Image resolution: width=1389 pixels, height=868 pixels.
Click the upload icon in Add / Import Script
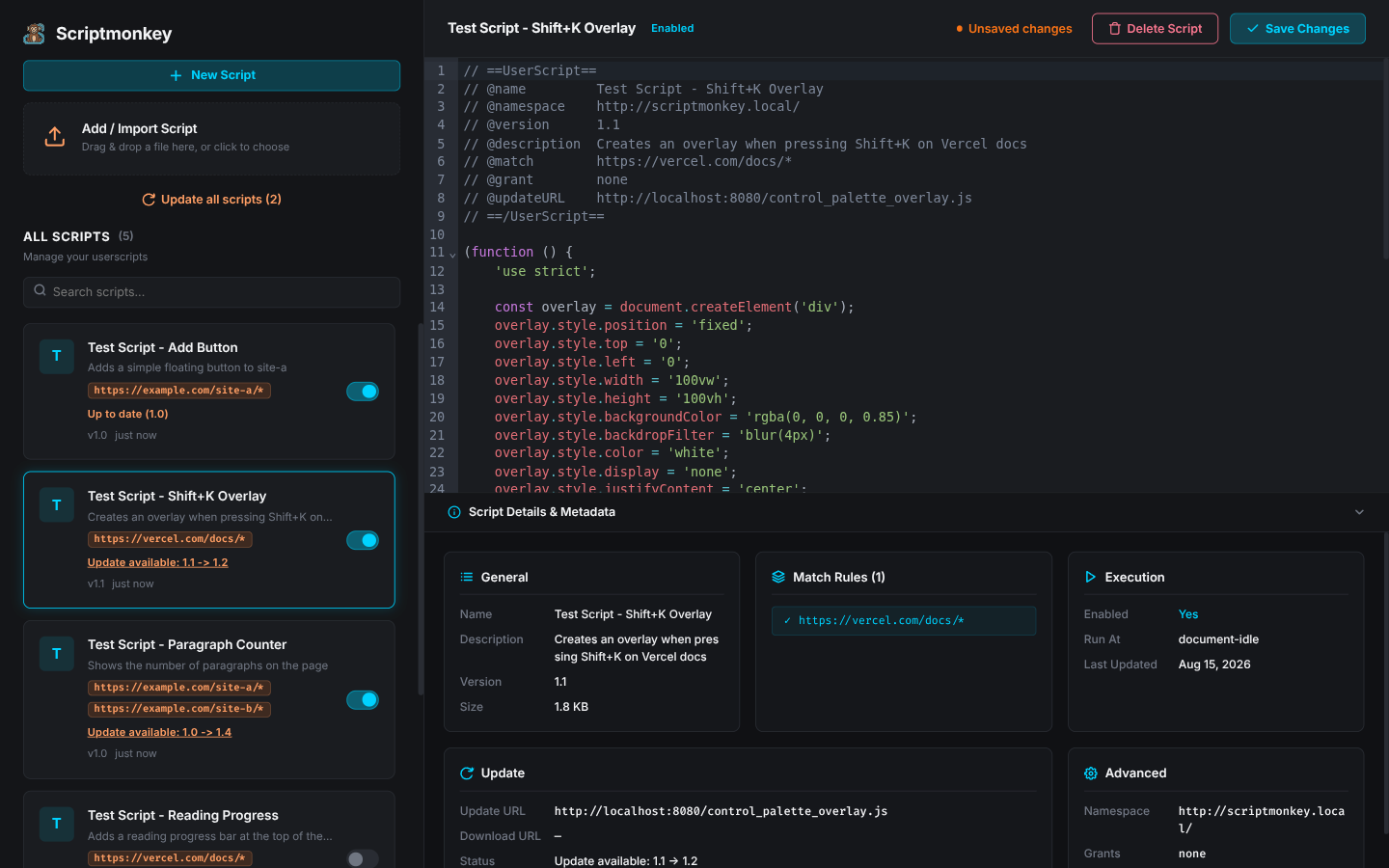(x=55, y=137)
